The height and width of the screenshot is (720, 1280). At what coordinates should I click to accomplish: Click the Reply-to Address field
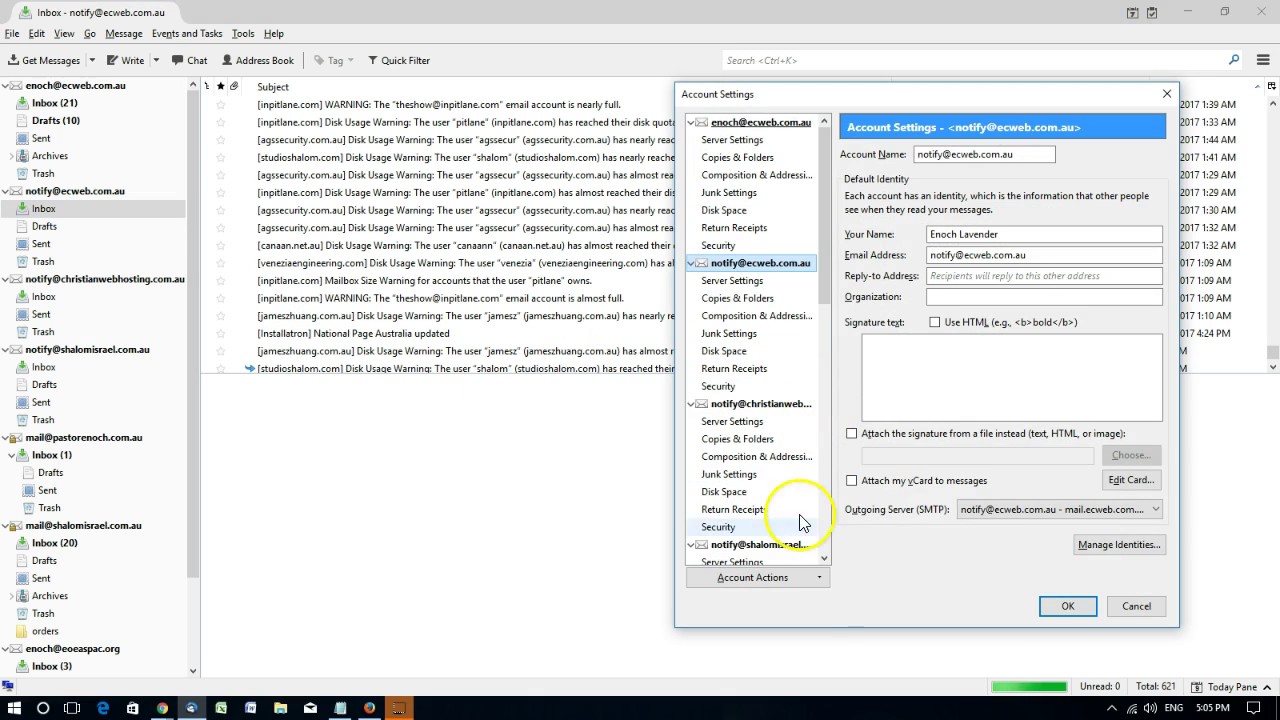(x=1044, y=276)
